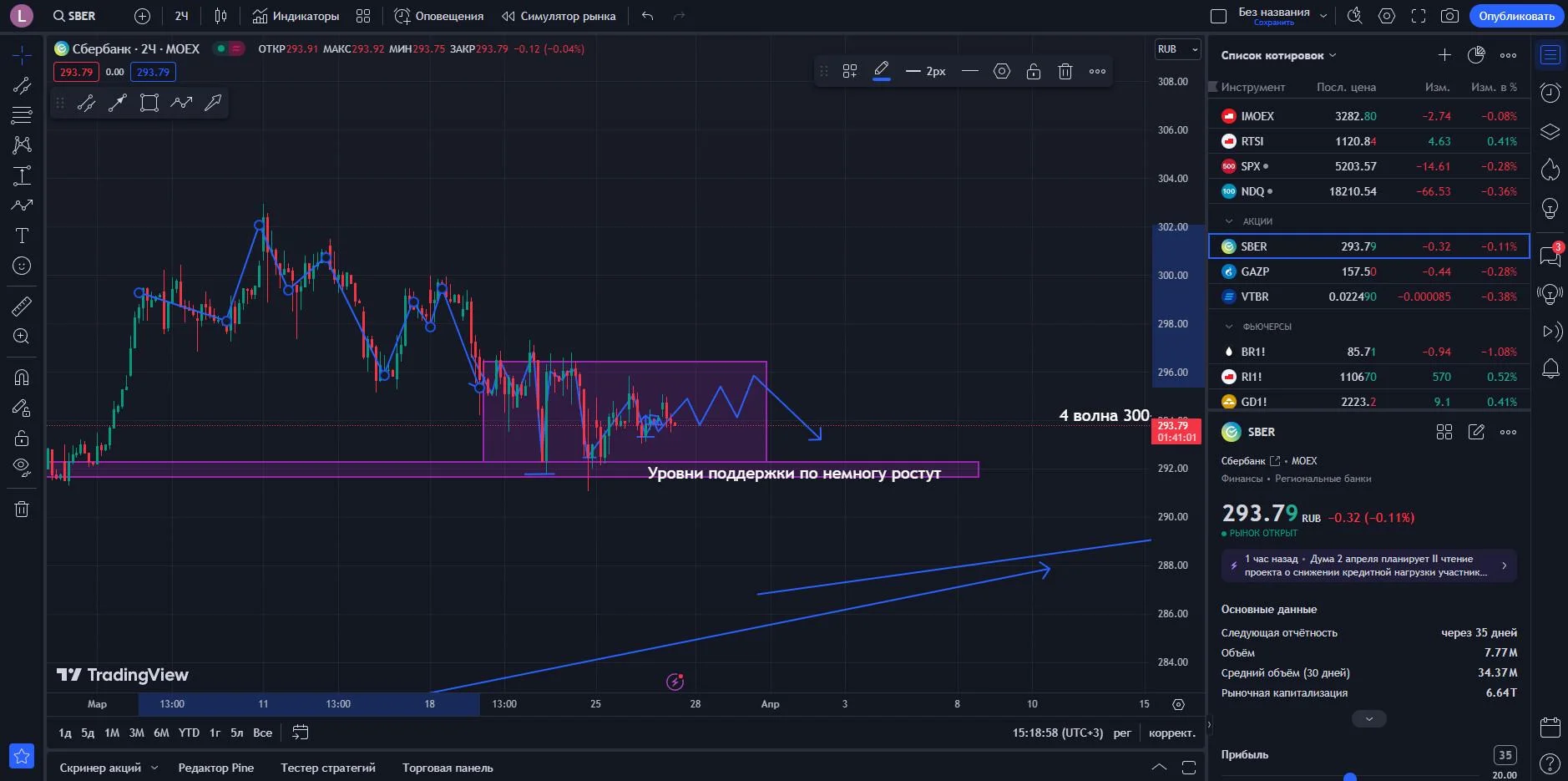Pick the arrow marker tool from favorites toolbar
Viewport: 1568px width, 781px height.
(x=213, y=103)
